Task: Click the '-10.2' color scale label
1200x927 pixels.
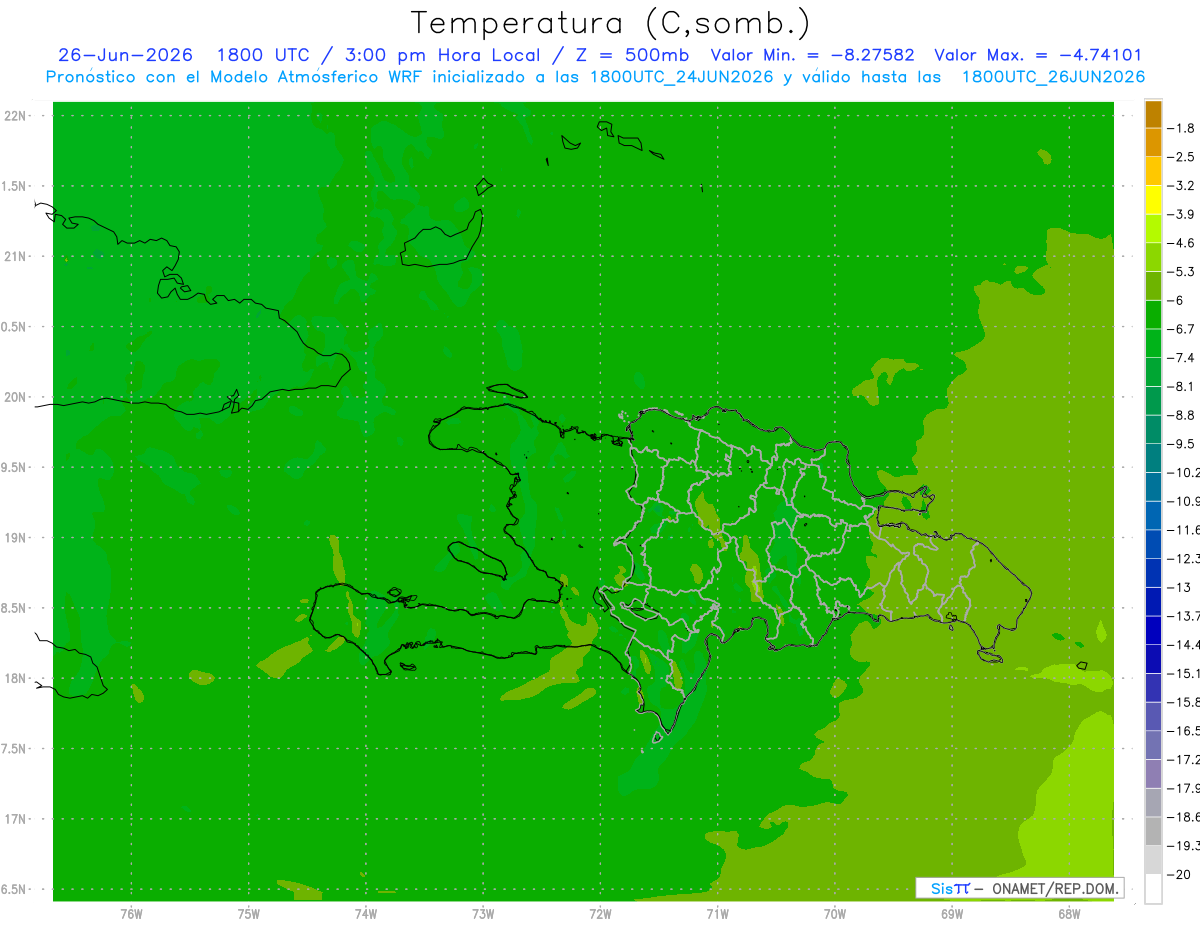Action: [1184, 472]
